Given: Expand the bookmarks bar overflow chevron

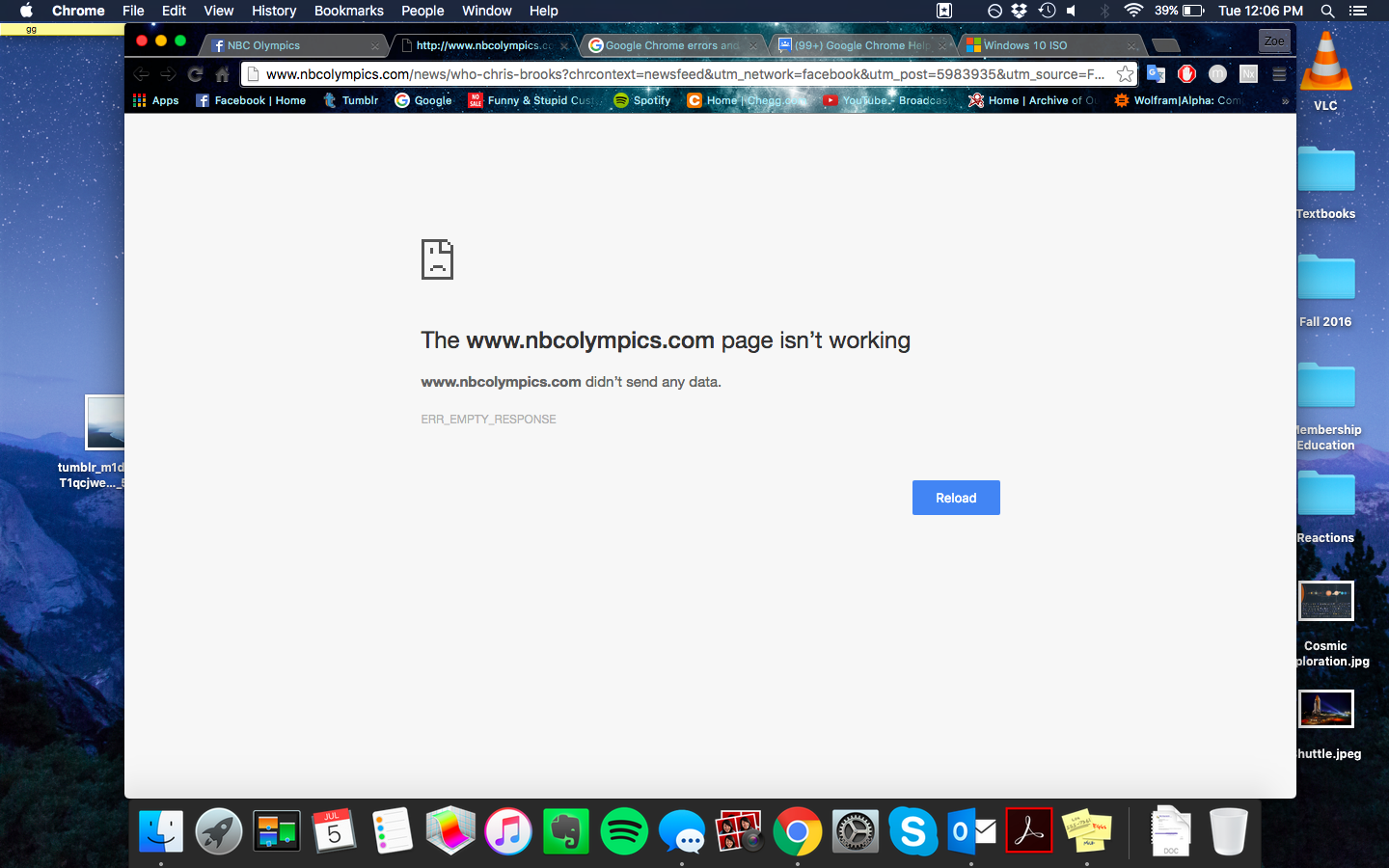Looking at the screenshot, I should [1285, 100].
